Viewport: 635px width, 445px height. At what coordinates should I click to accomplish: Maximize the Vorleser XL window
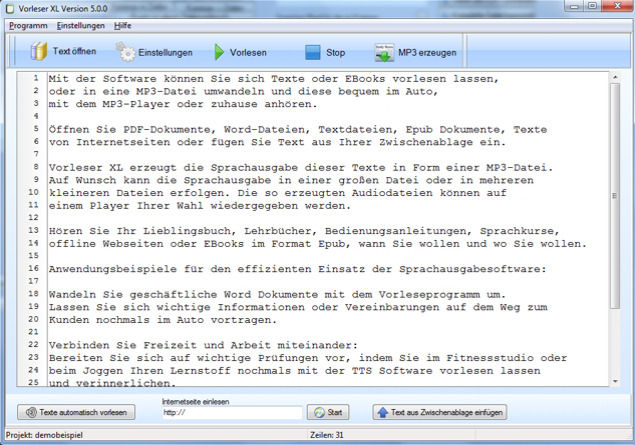coord(592,6)
